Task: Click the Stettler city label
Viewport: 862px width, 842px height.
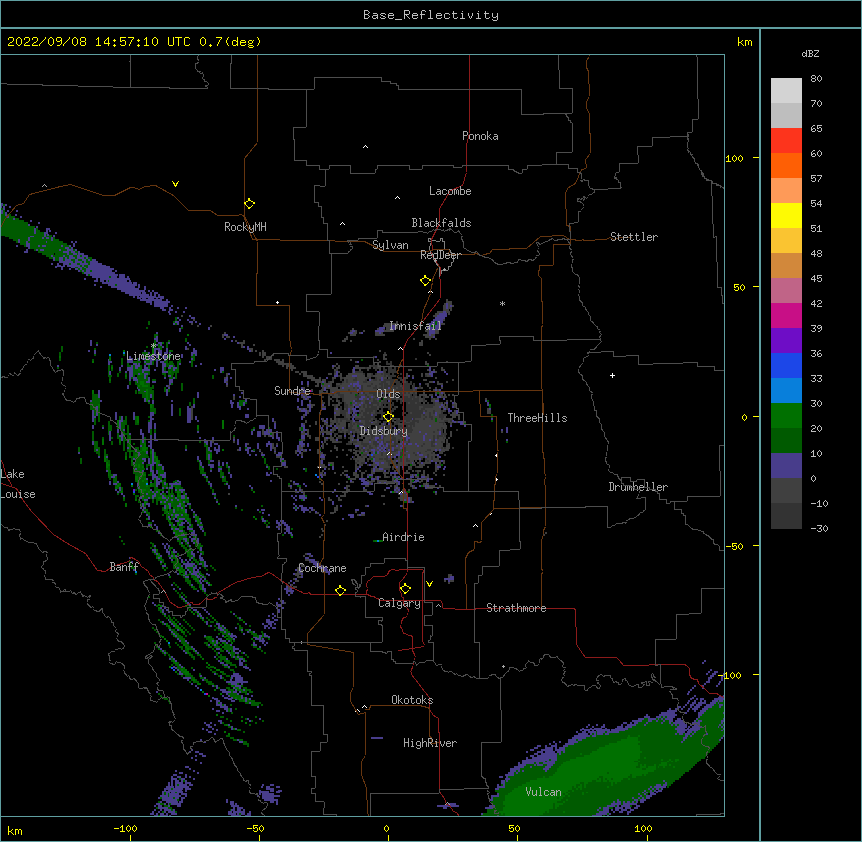Action: click(634, 237)
